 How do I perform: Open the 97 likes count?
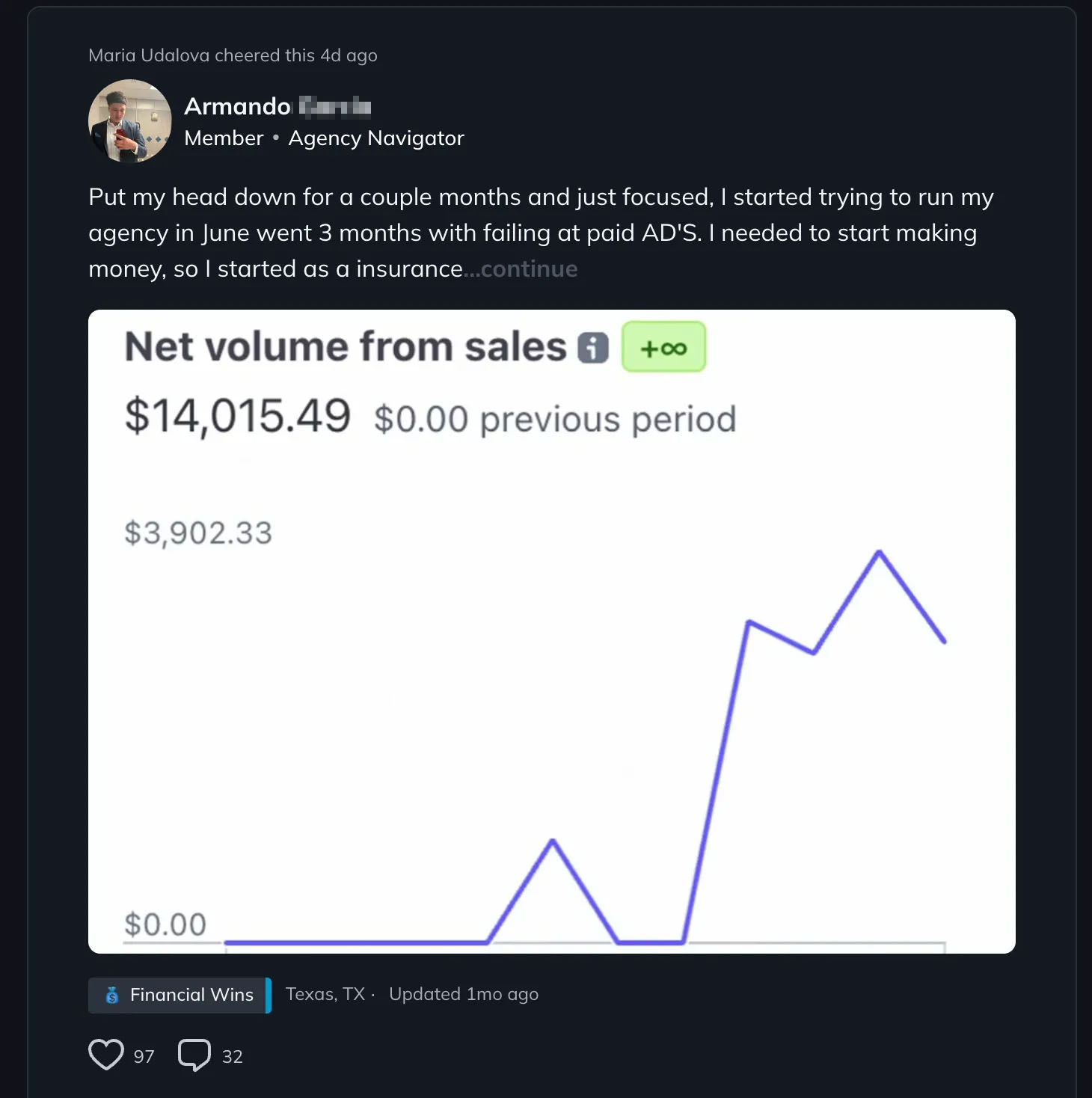[x=144, y=1056]
